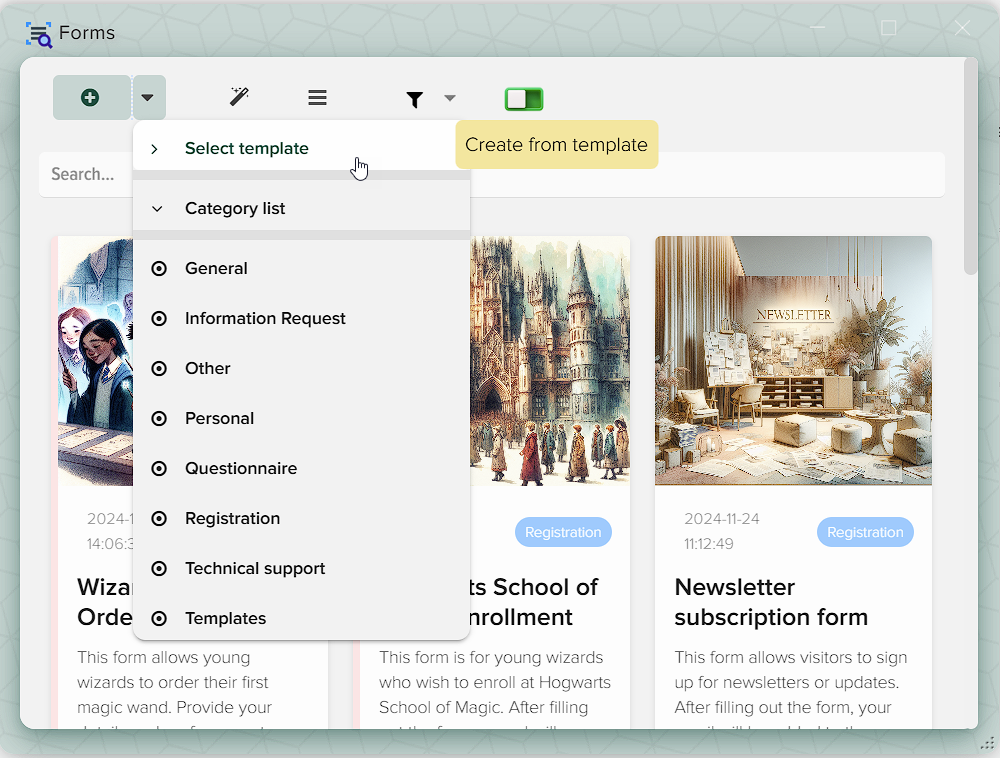Select the Personal category radio icon
Screen dimensions: 1000x758
159,418
